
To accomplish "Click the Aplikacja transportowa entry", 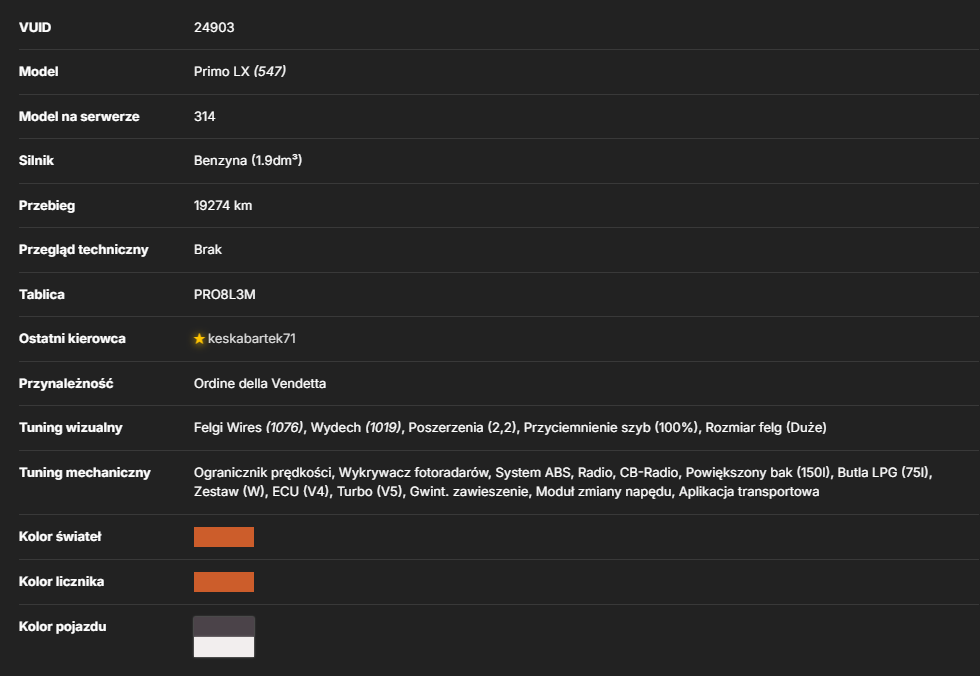I will coord(749,492).
